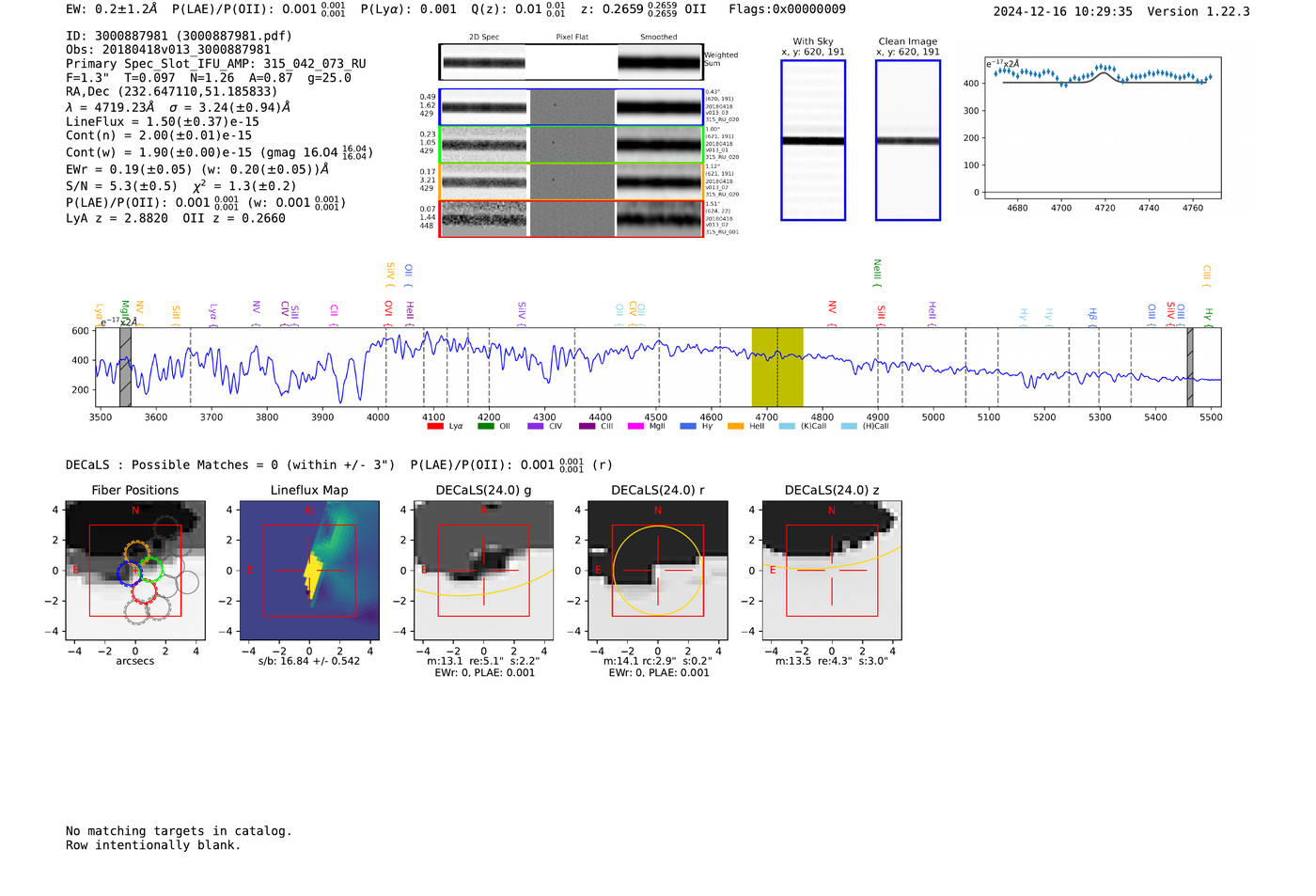
Task: Select the magenta MgII legend swatch
Action: click(635, 427)
